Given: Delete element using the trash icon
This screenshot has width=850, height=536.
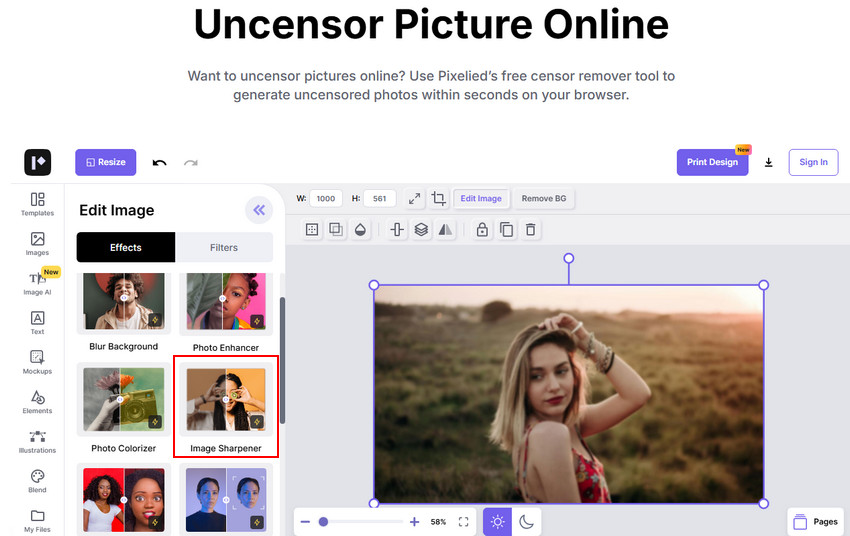Looking at the screenshot, I should pyautogui.click(x=531, y=230).
